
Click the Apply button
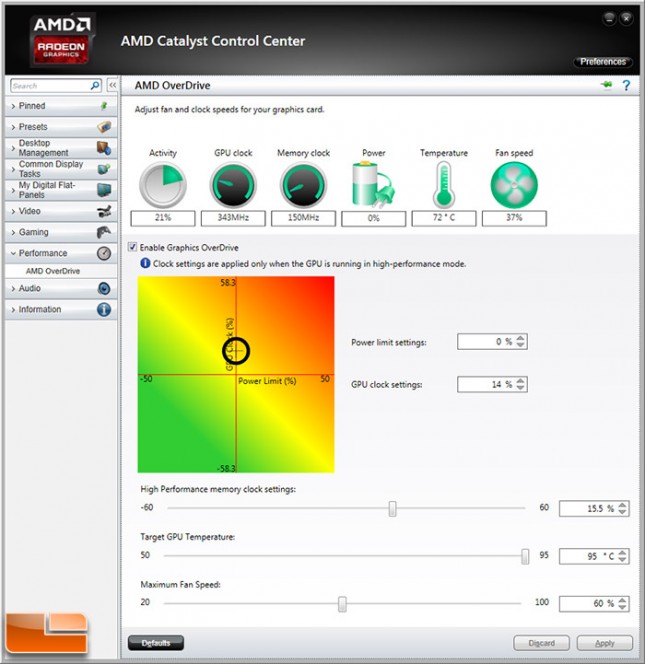[x=604, y=643]
